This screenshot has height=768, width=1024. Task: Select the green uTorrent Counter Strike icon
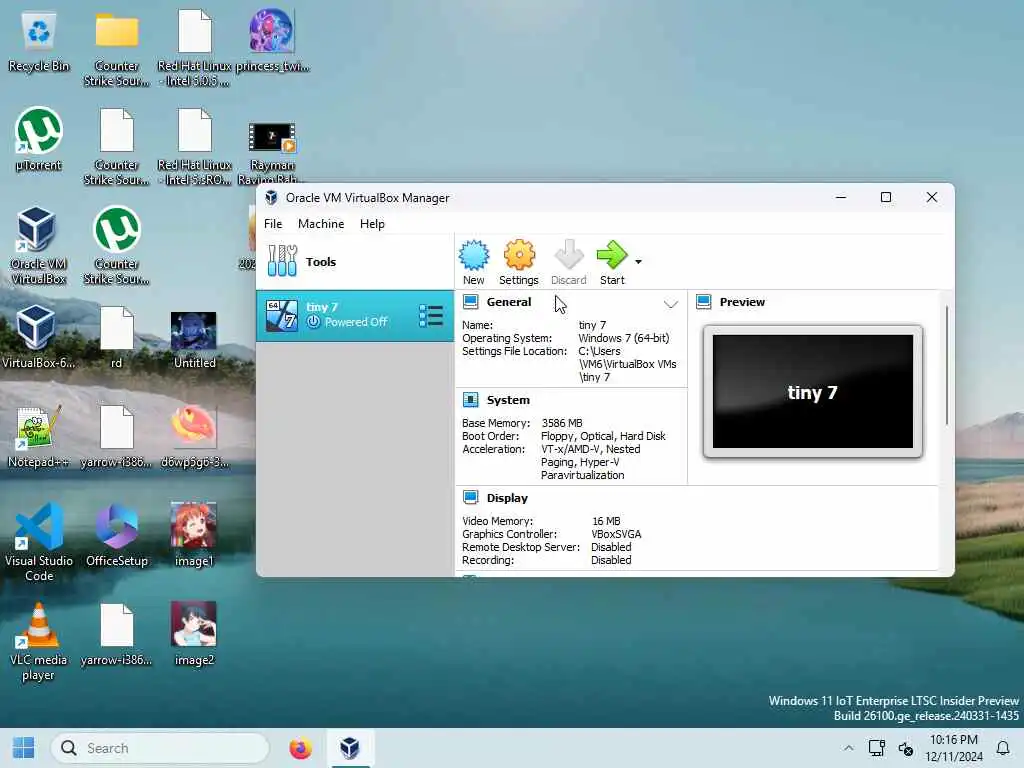tap(117, 247)
